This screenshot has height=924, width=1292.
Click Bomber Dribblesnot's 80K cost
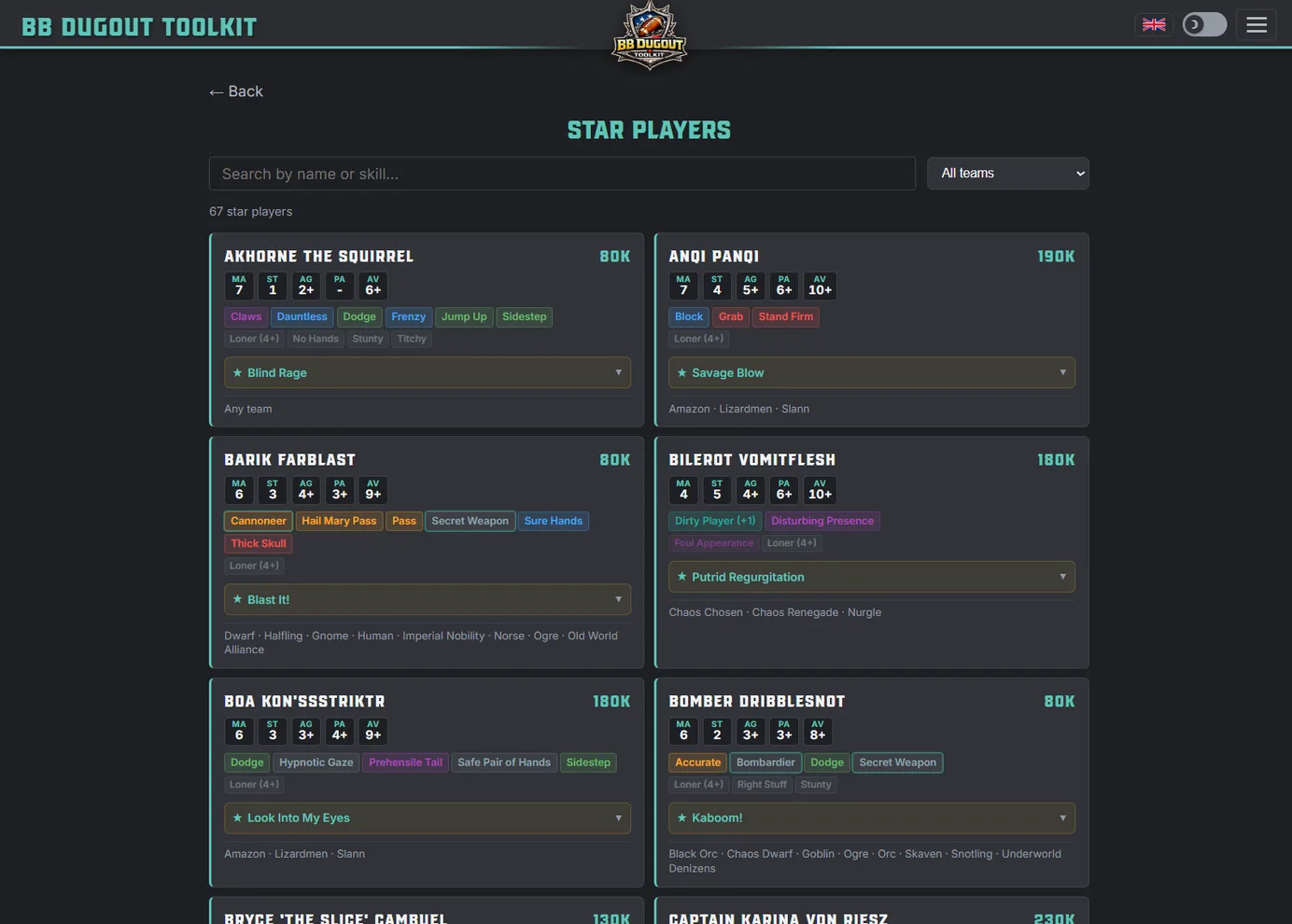click(1060, 702)
